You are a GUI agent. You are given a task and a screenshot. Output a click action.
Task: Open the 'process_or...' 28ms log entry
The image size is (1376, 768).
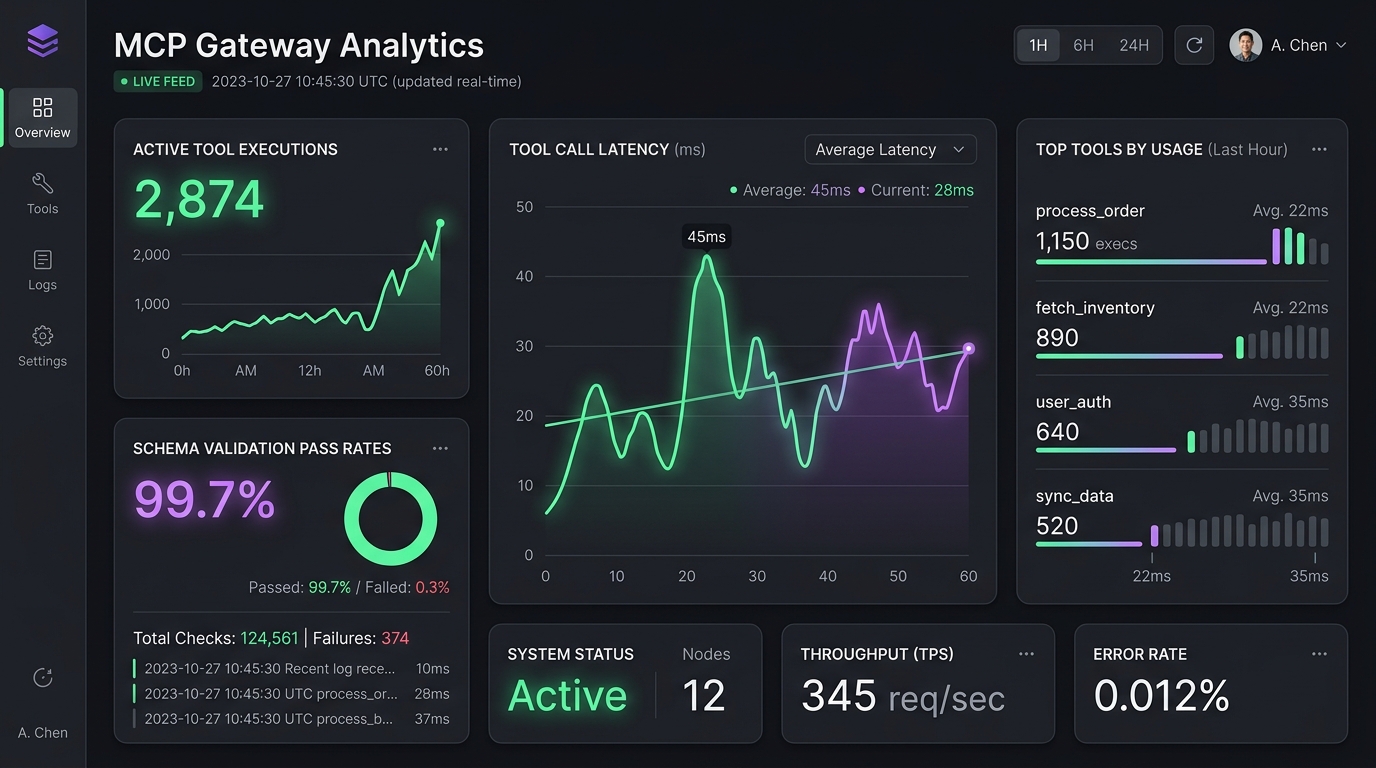point(292,693)
